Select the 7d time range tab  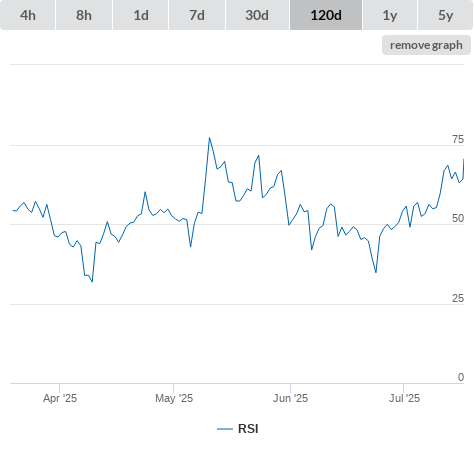click(x=197, y=15)
